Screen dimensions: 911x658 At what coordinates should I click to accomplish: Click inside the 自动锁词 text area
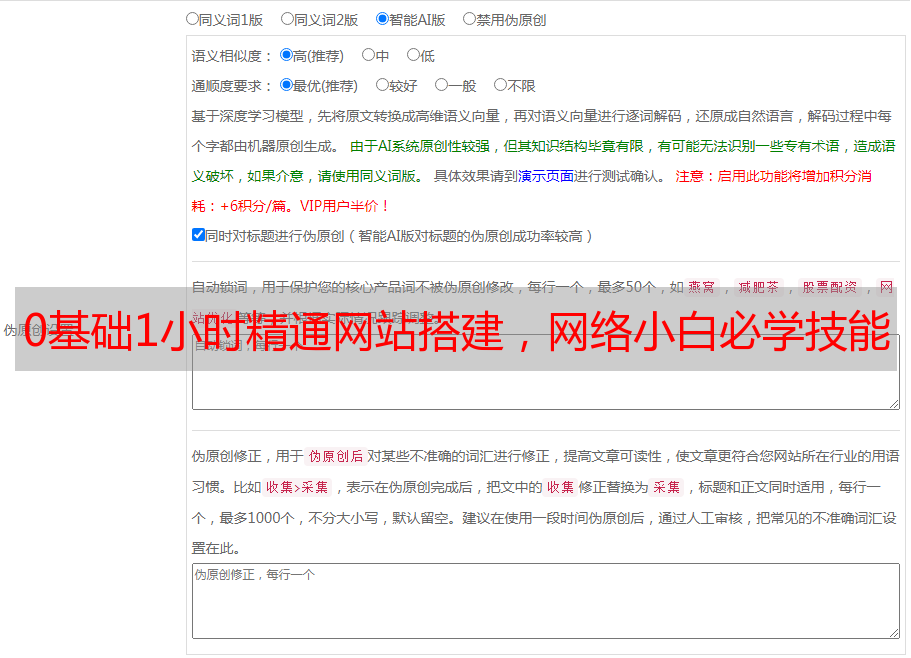[x=546, y=390]
